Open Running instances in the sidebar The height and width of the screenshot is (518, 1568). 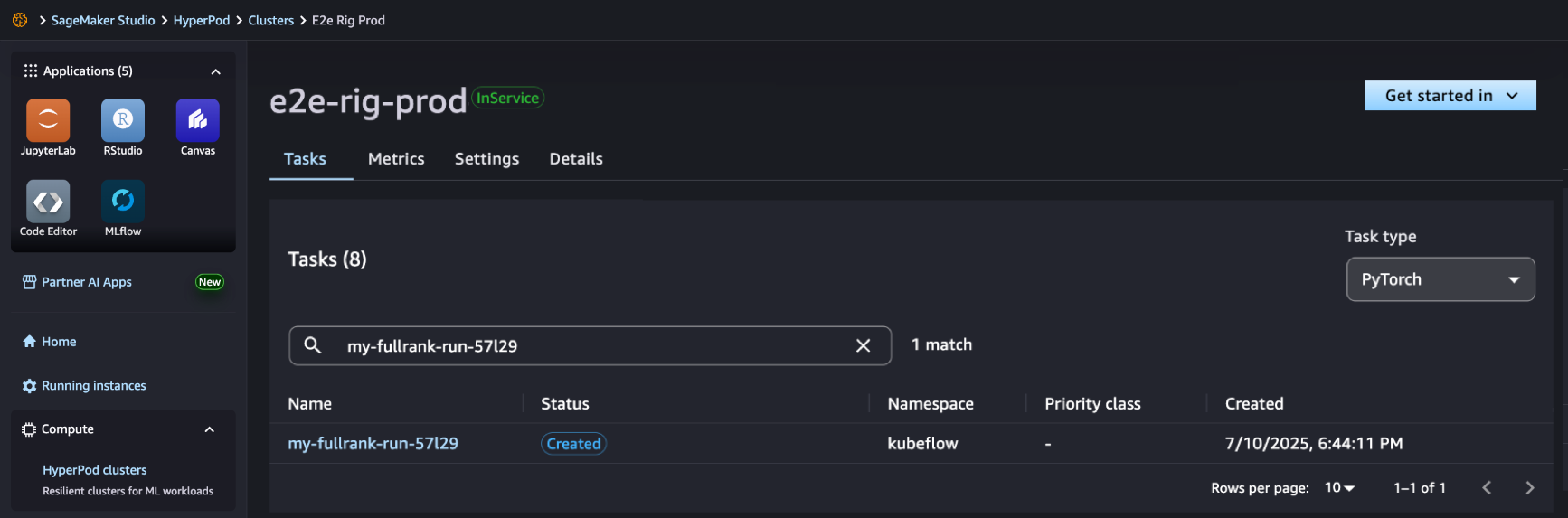point(94,386)
